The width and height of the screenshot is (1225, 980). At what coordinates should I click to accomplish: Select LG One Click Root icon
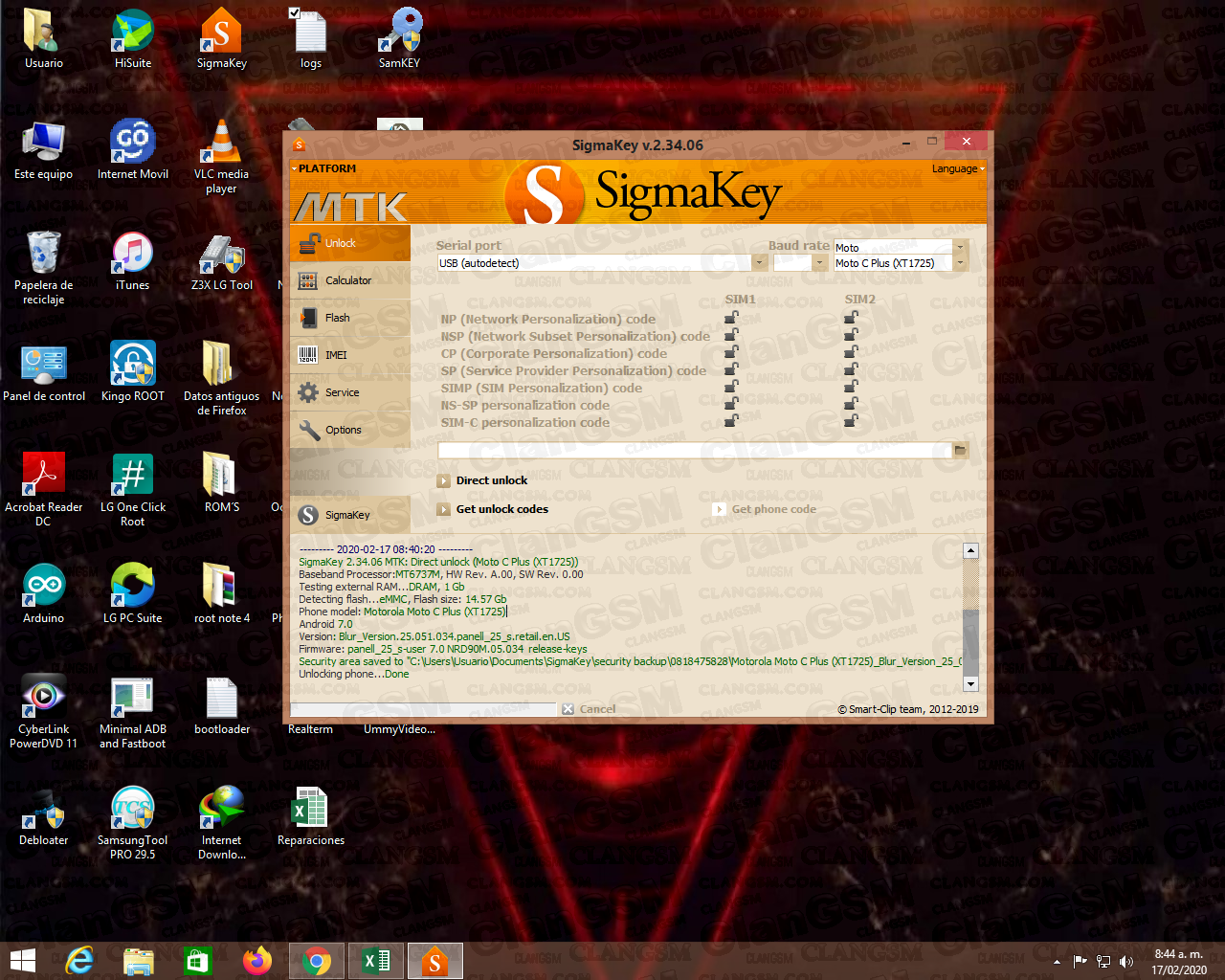click(x=133, y=491)
